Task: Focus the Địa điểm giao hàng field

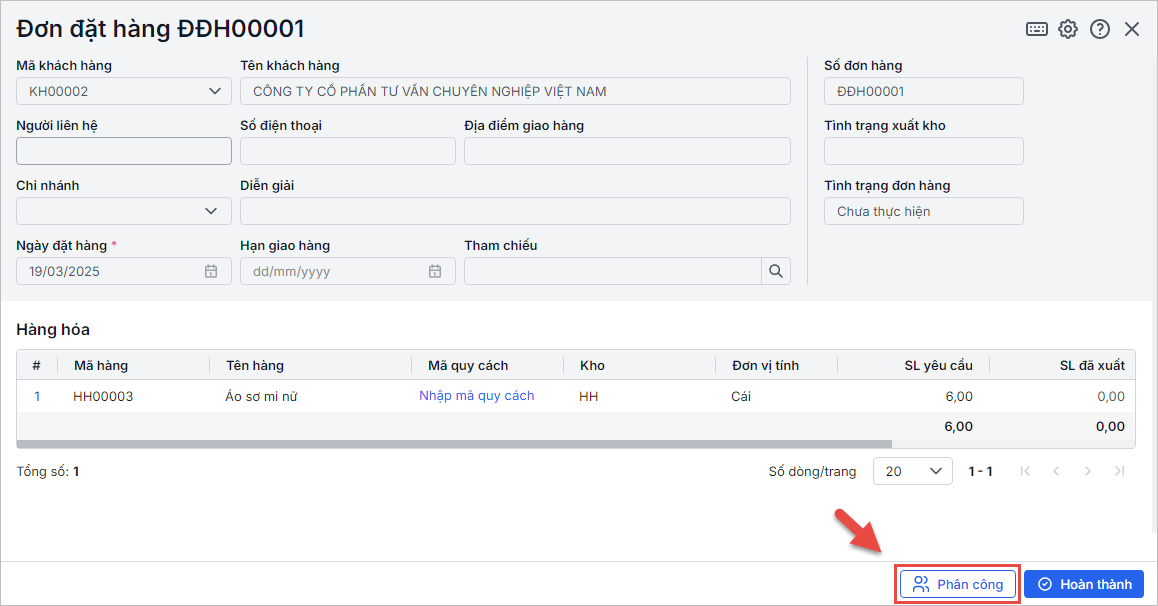Action: 627,151
